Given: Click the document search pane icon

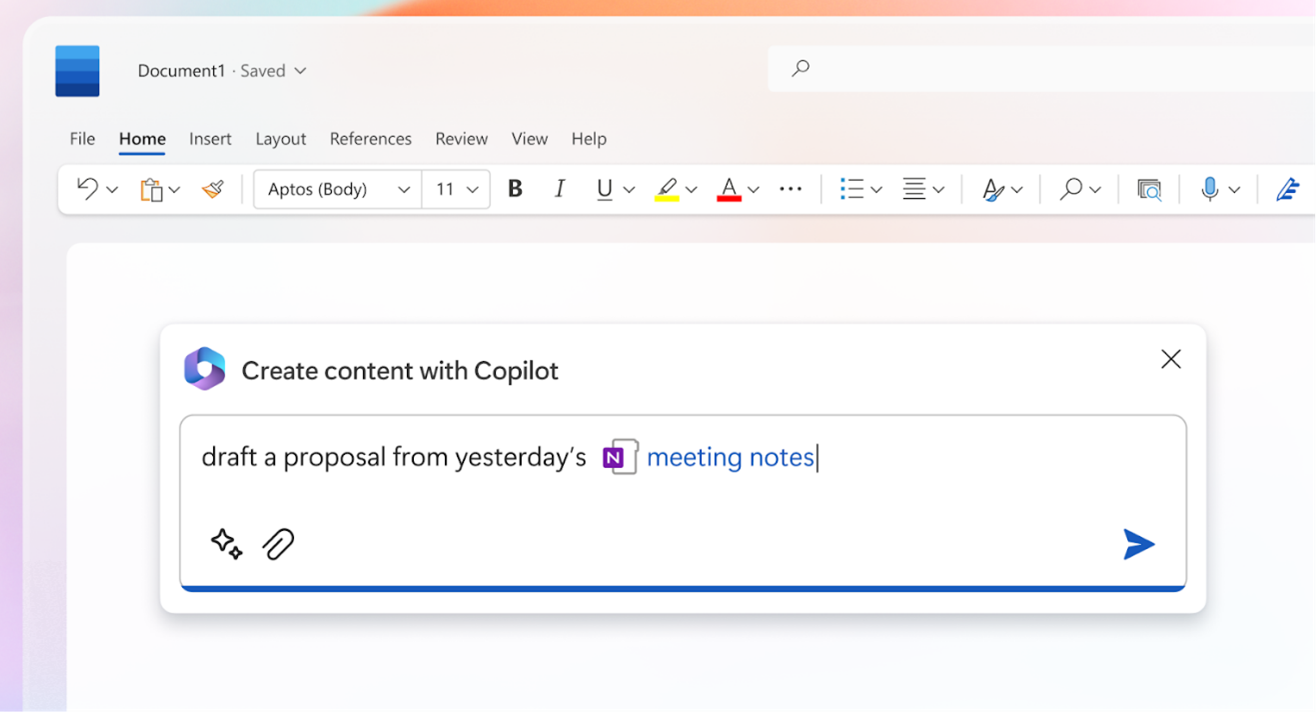Looking at the screenshot, I should point(1149,189).
